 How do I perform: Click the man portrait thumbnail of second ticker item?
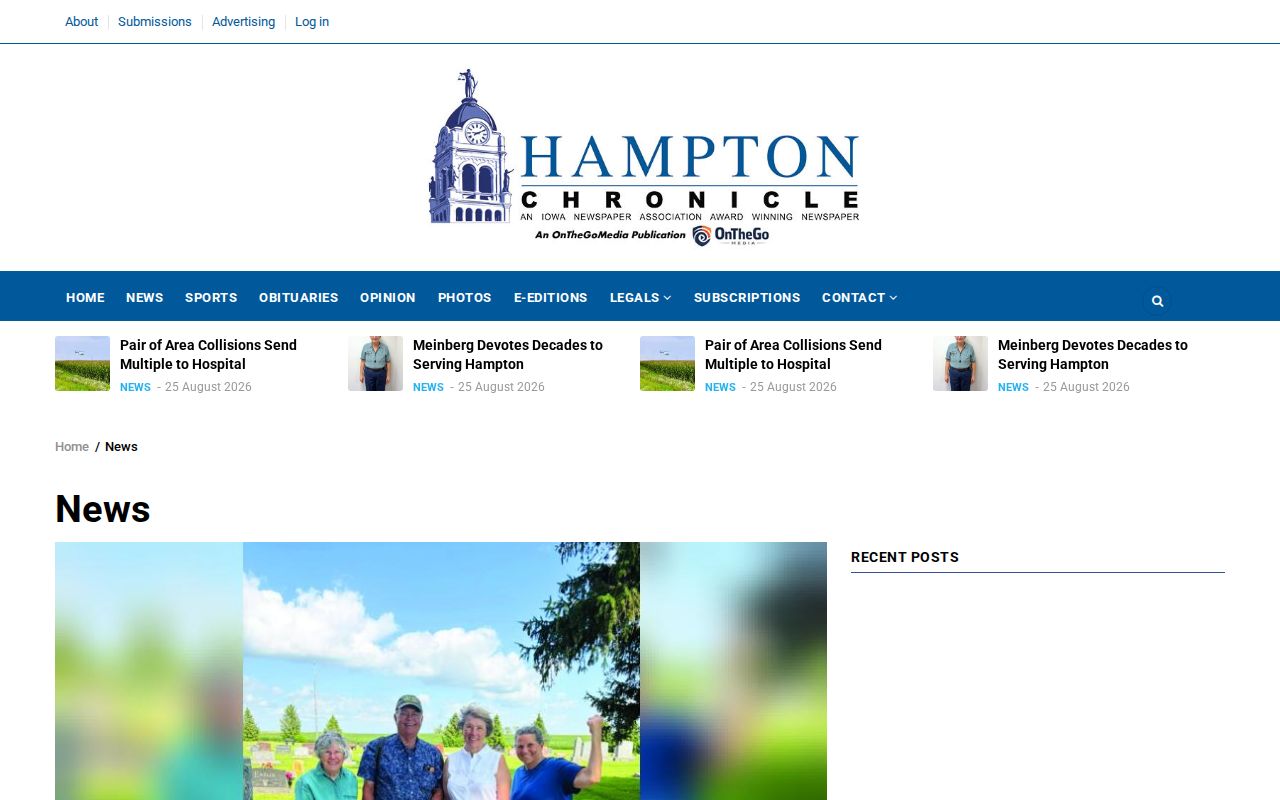375,363
